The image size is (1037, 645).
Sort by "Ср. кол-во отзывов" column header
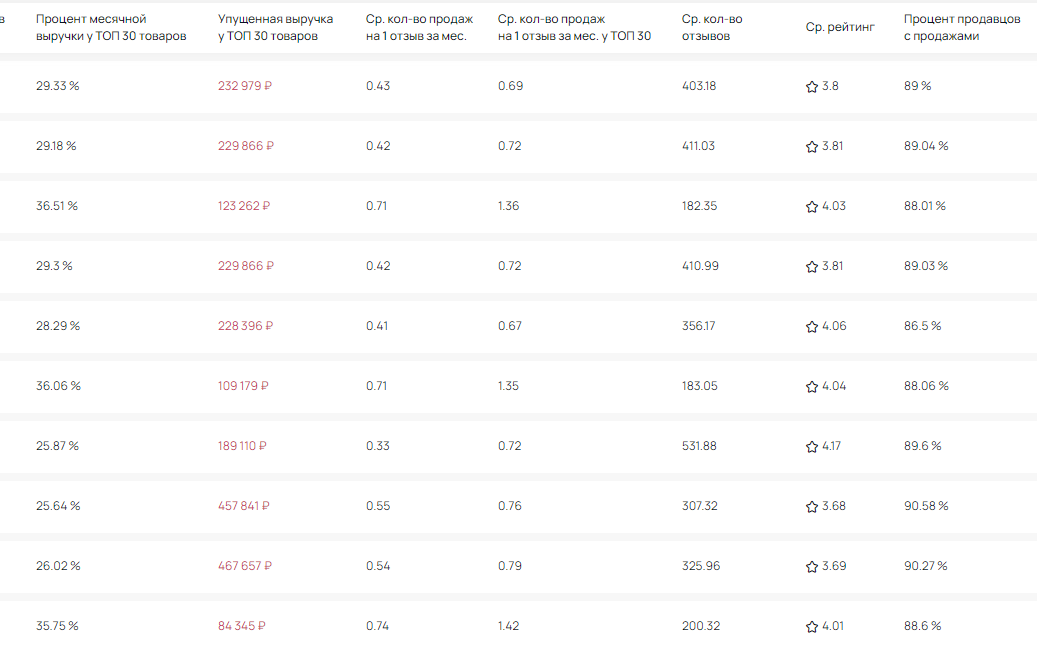click(x=711, y=28)
